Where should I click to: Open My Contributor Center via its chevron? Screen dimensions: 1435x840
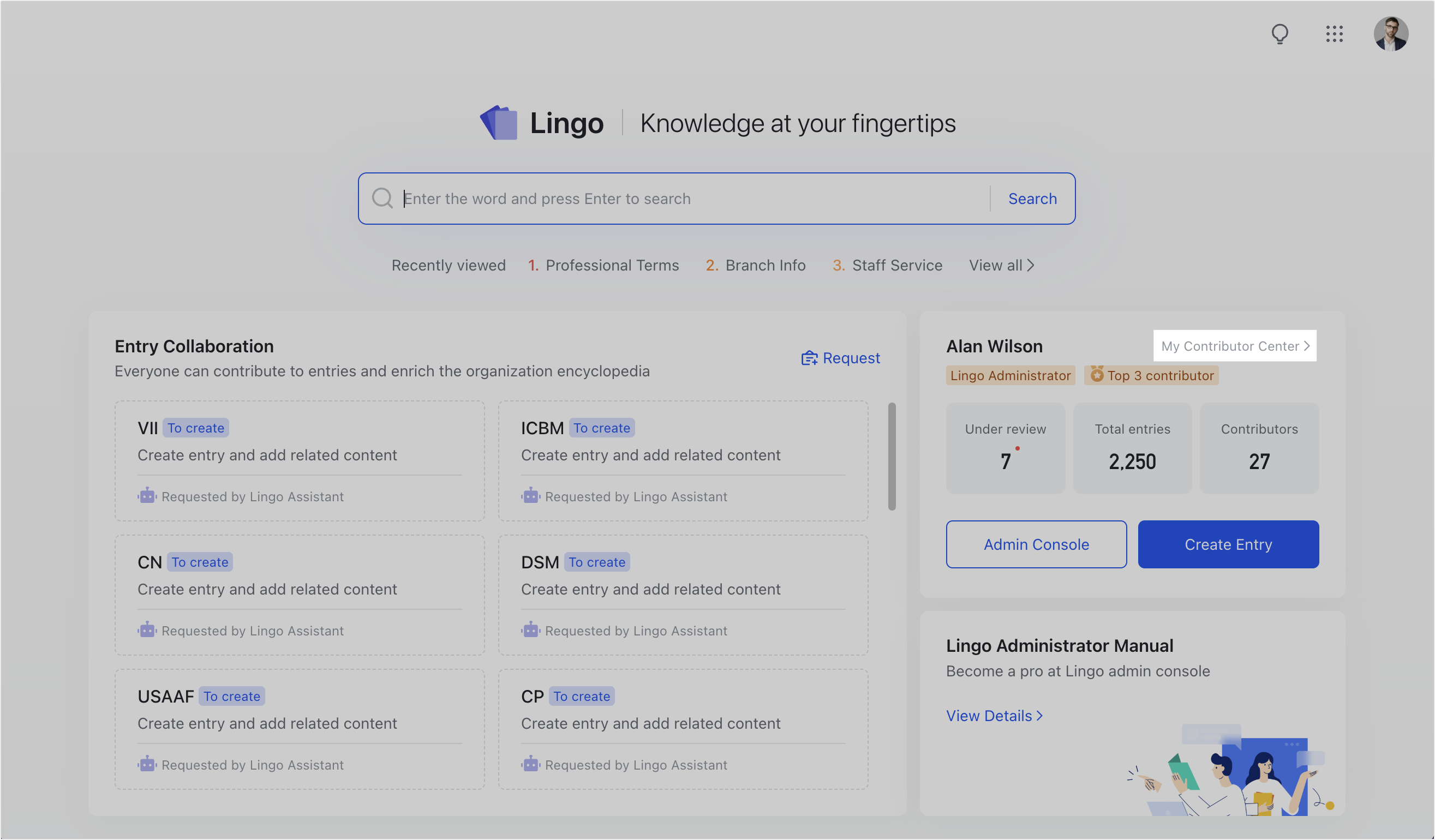pyautogui.click(x=1307, y=345)
